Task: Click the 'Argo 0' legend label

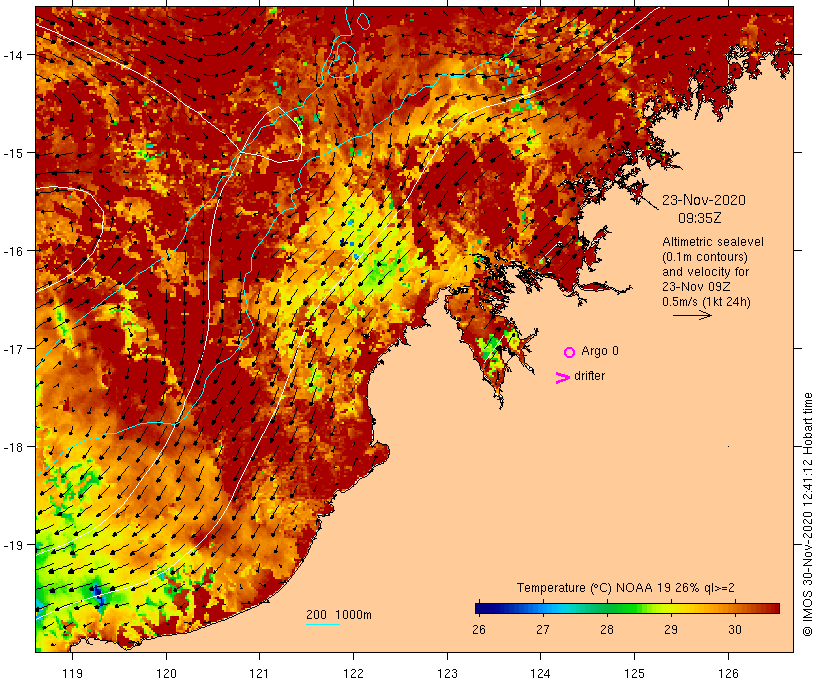Action: (600, 351)
